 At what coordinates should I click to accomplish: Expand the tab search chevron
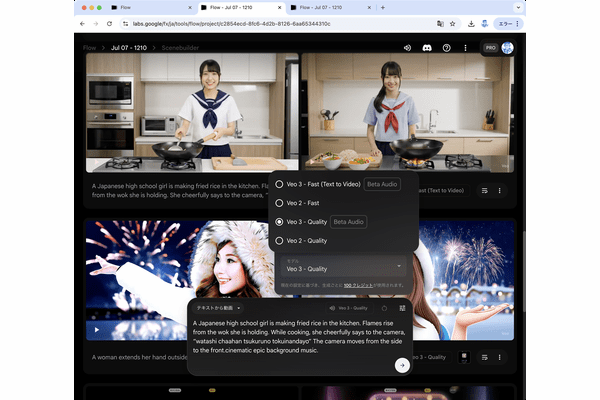[518, 7]
